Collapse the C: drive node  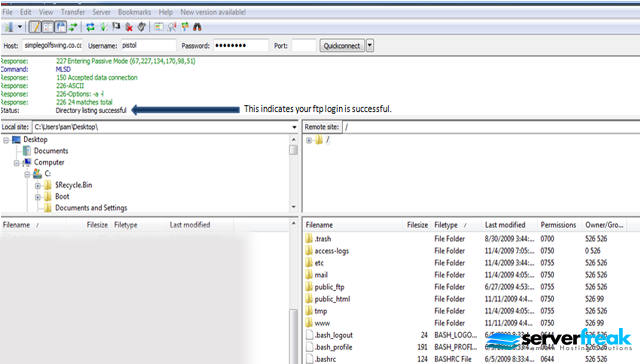[27, 175]
